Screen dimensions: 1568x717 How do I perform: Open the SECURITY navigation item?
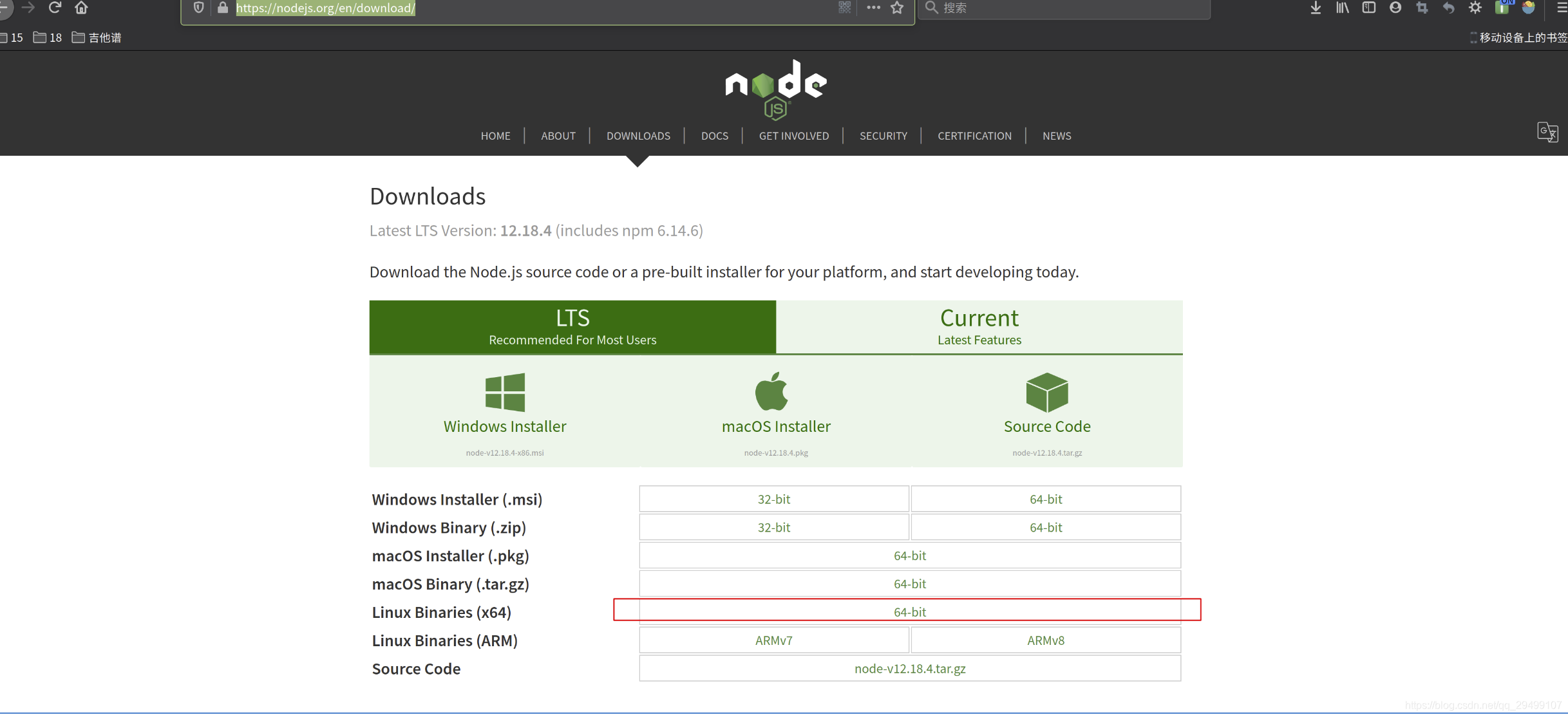coord(883,136)
